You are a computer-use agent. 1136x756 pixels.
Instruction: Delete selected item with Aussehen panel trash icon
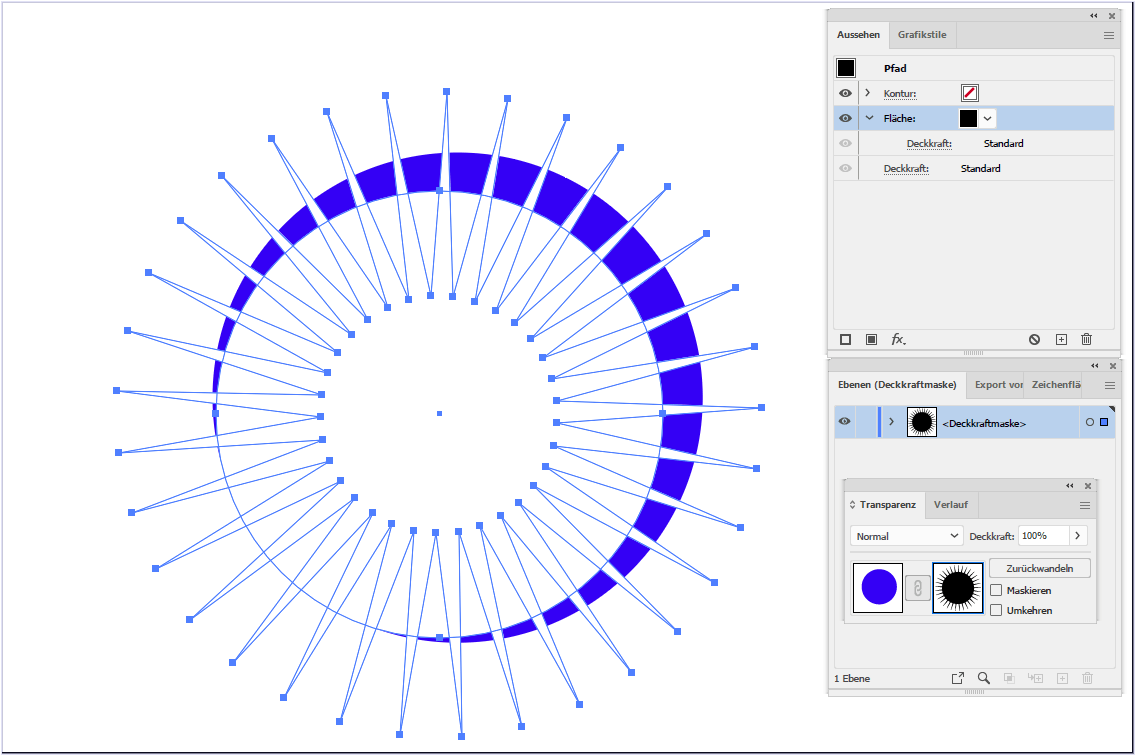(x=1086, y=339)
